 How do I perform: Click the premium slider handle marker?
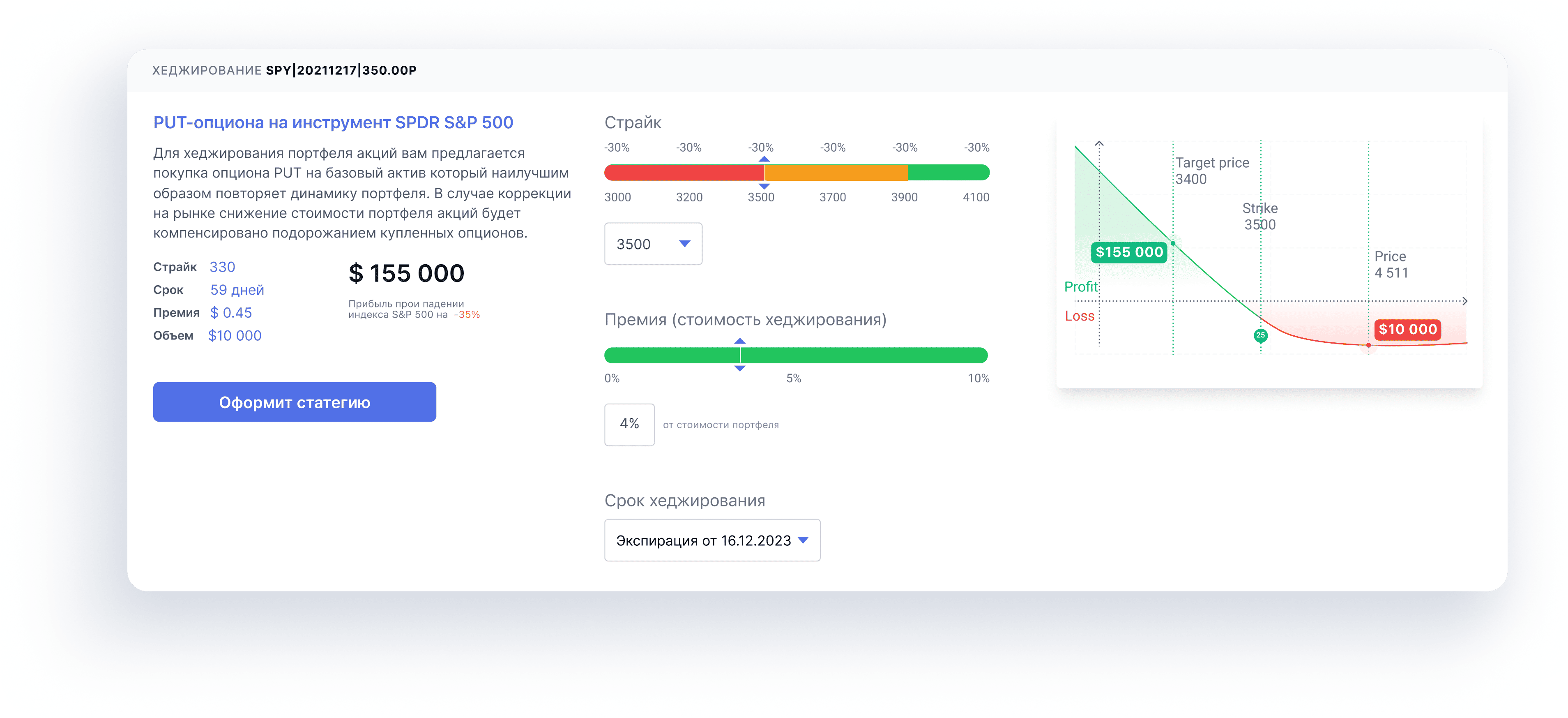coord(739,355)
